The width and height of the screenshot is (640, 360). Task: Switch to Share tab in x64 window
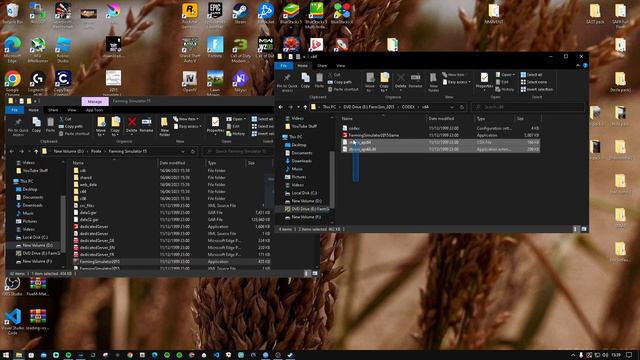[322, 65]
